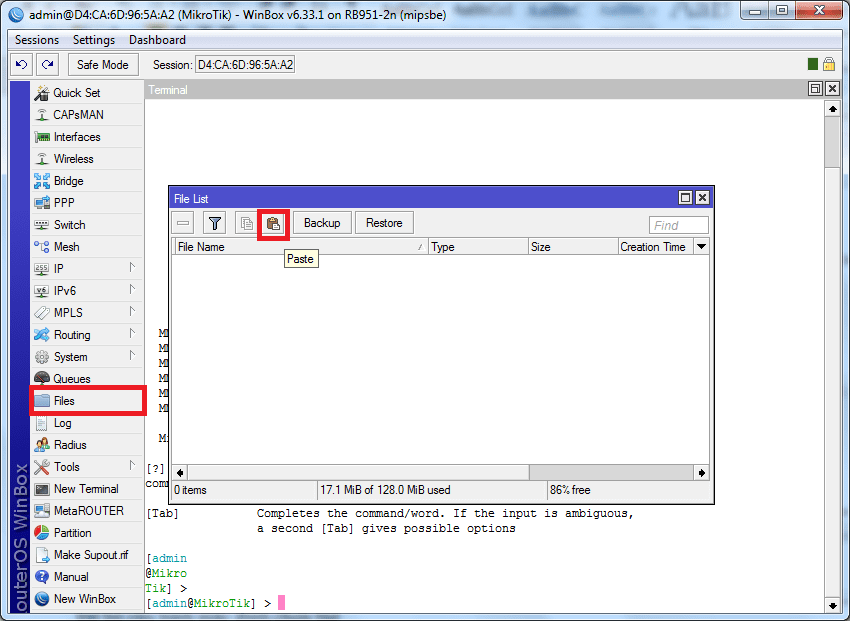Open the filter funnel icon in File List
This screenshot has width=850, height=621.
coord(214,223)
